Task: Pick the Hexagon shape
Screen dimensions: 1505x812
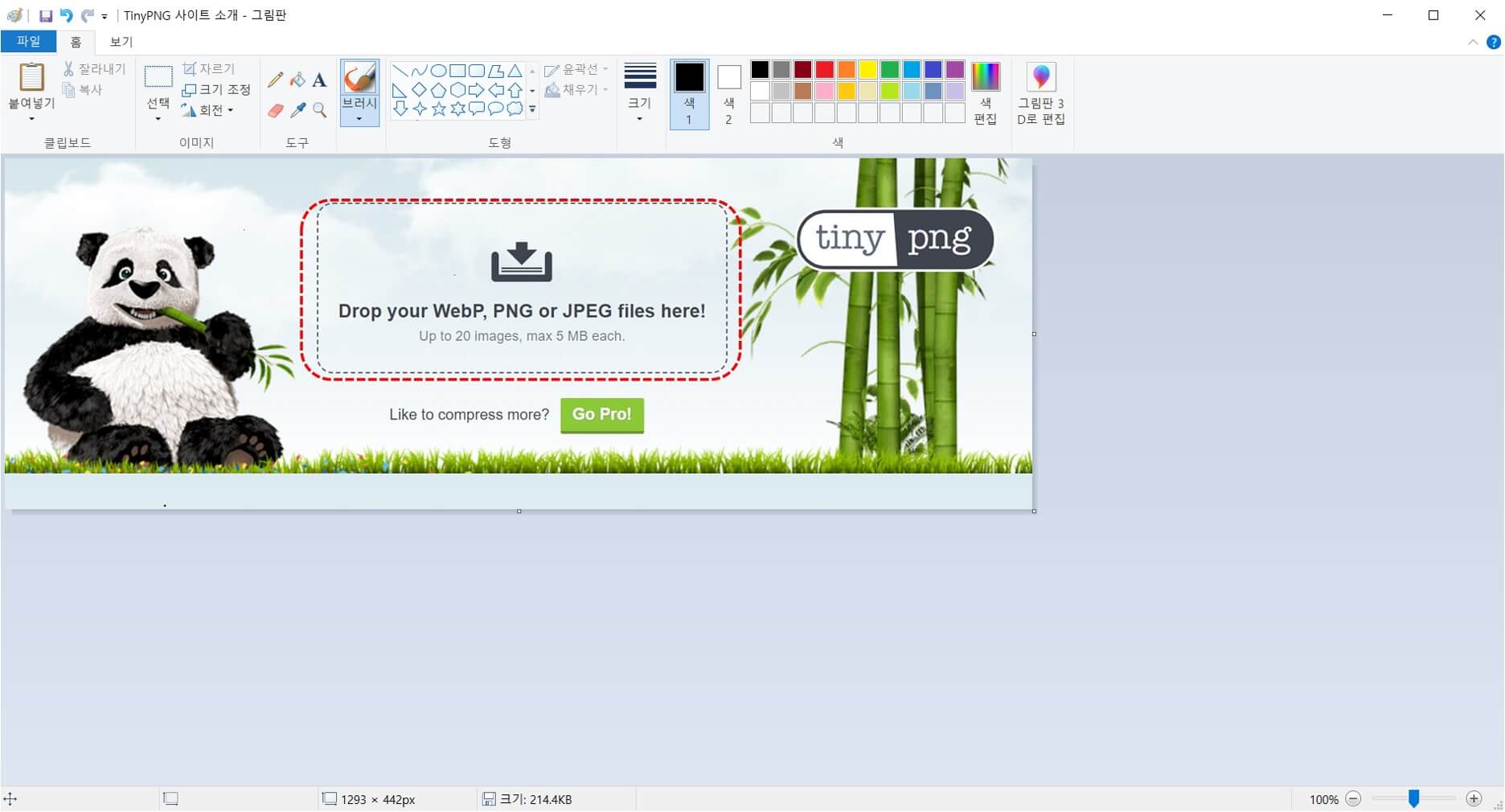Action: coord(457,90)
